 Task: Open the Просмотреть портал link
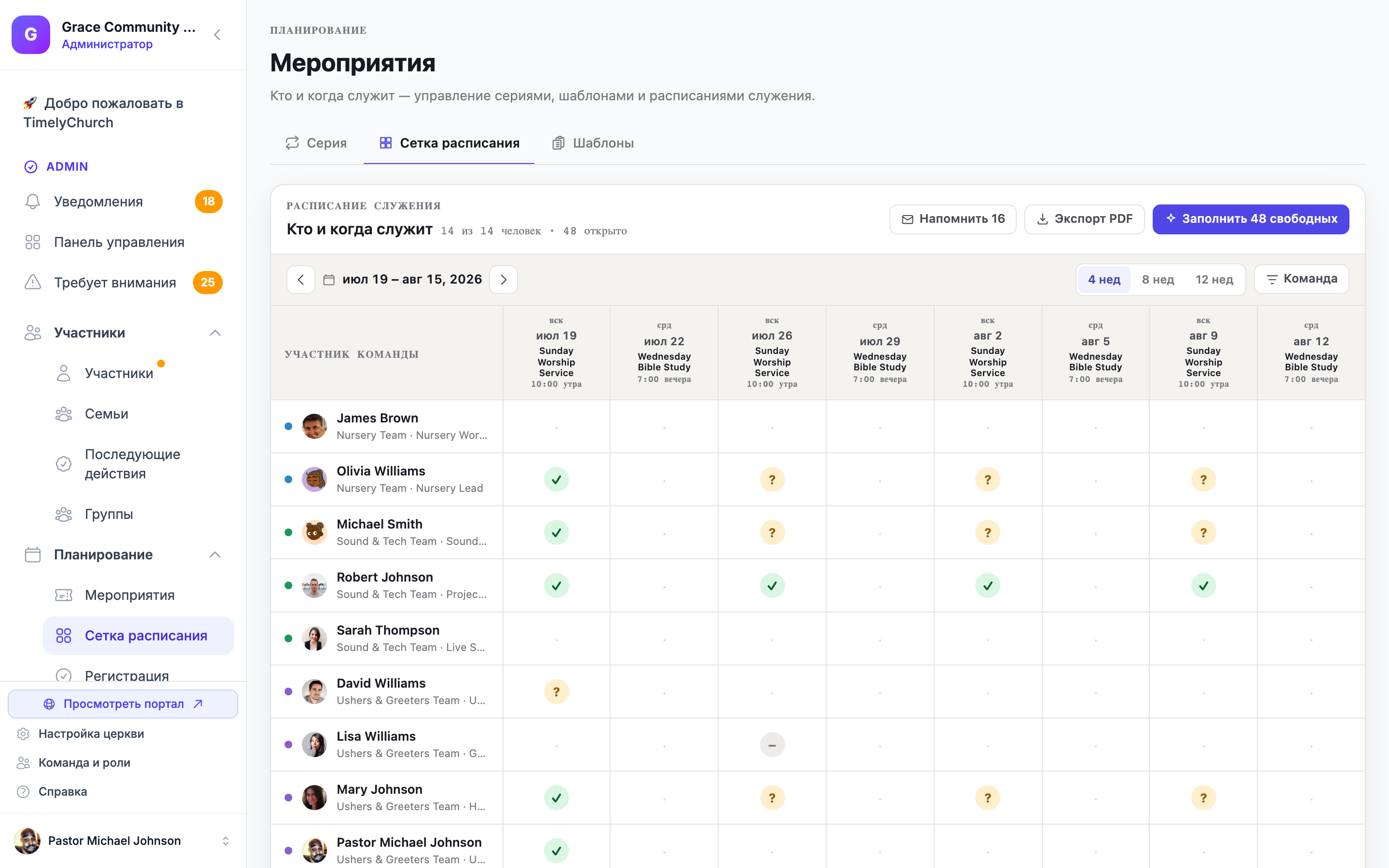coord(123,704)
